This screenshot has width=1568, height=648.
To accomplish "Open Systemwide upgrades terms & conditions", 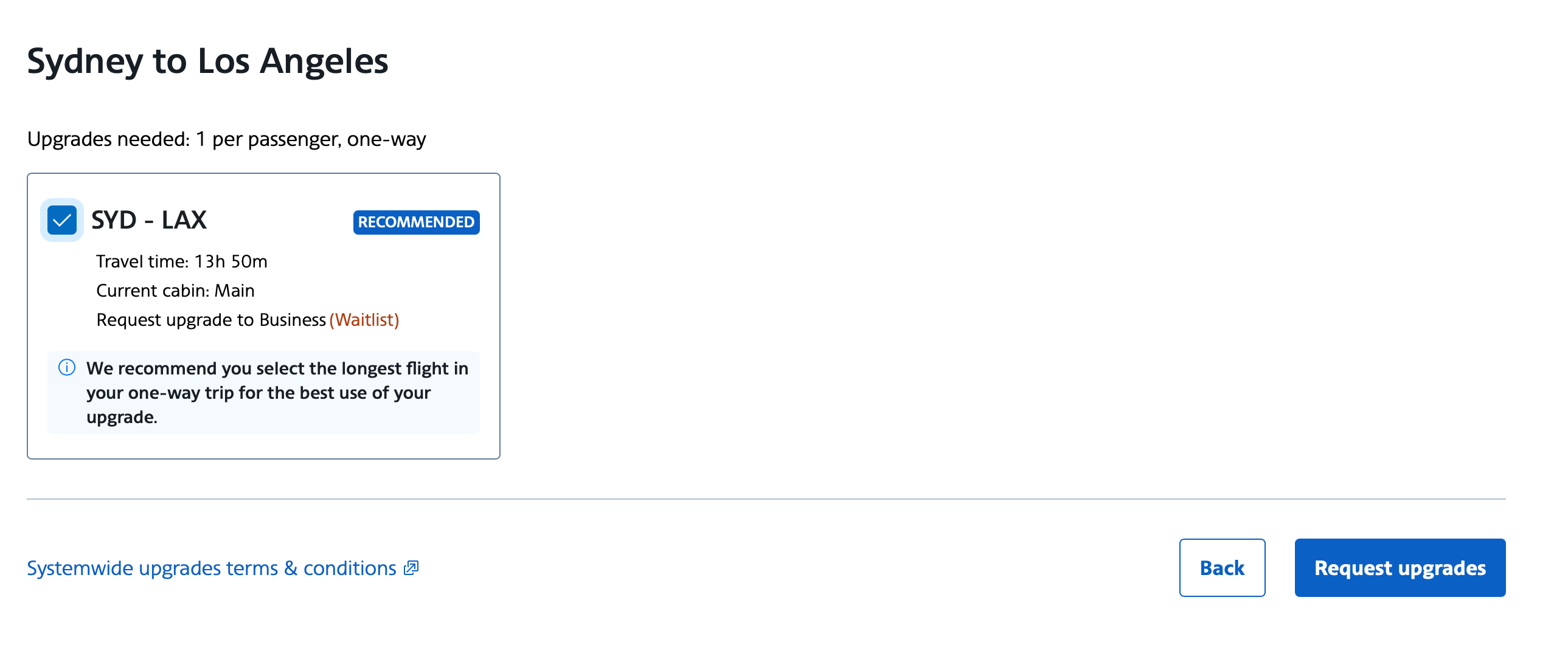I will (x=210, y=567).
